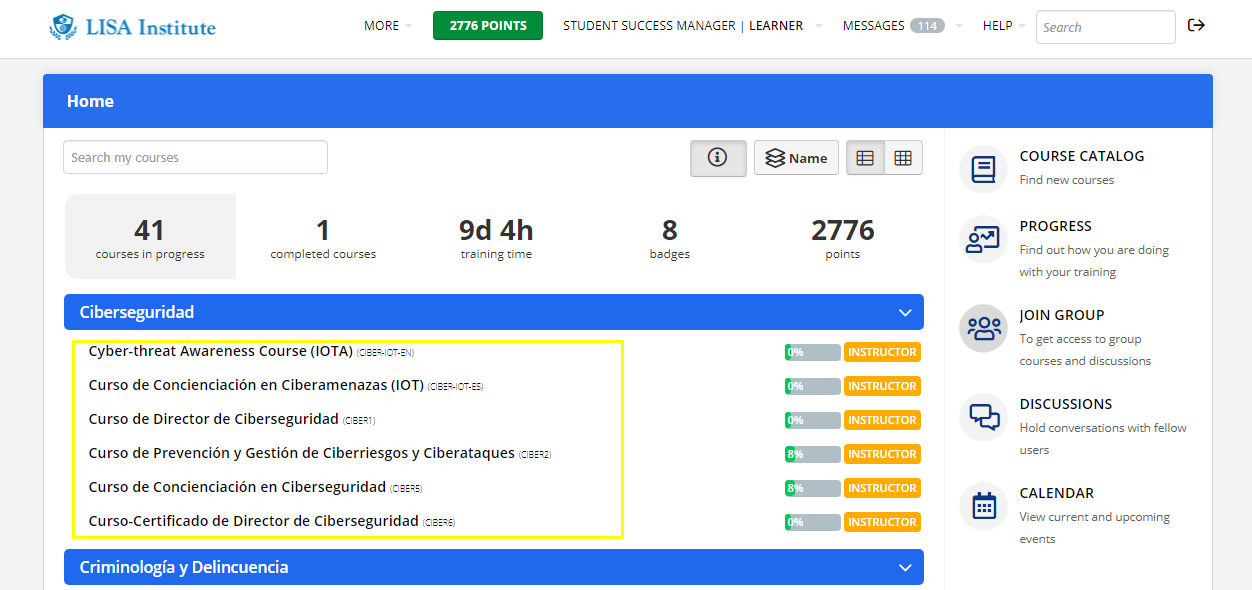Open the Calendar icon
Screen dimensions: 1252x590
[x=984, y=506]
